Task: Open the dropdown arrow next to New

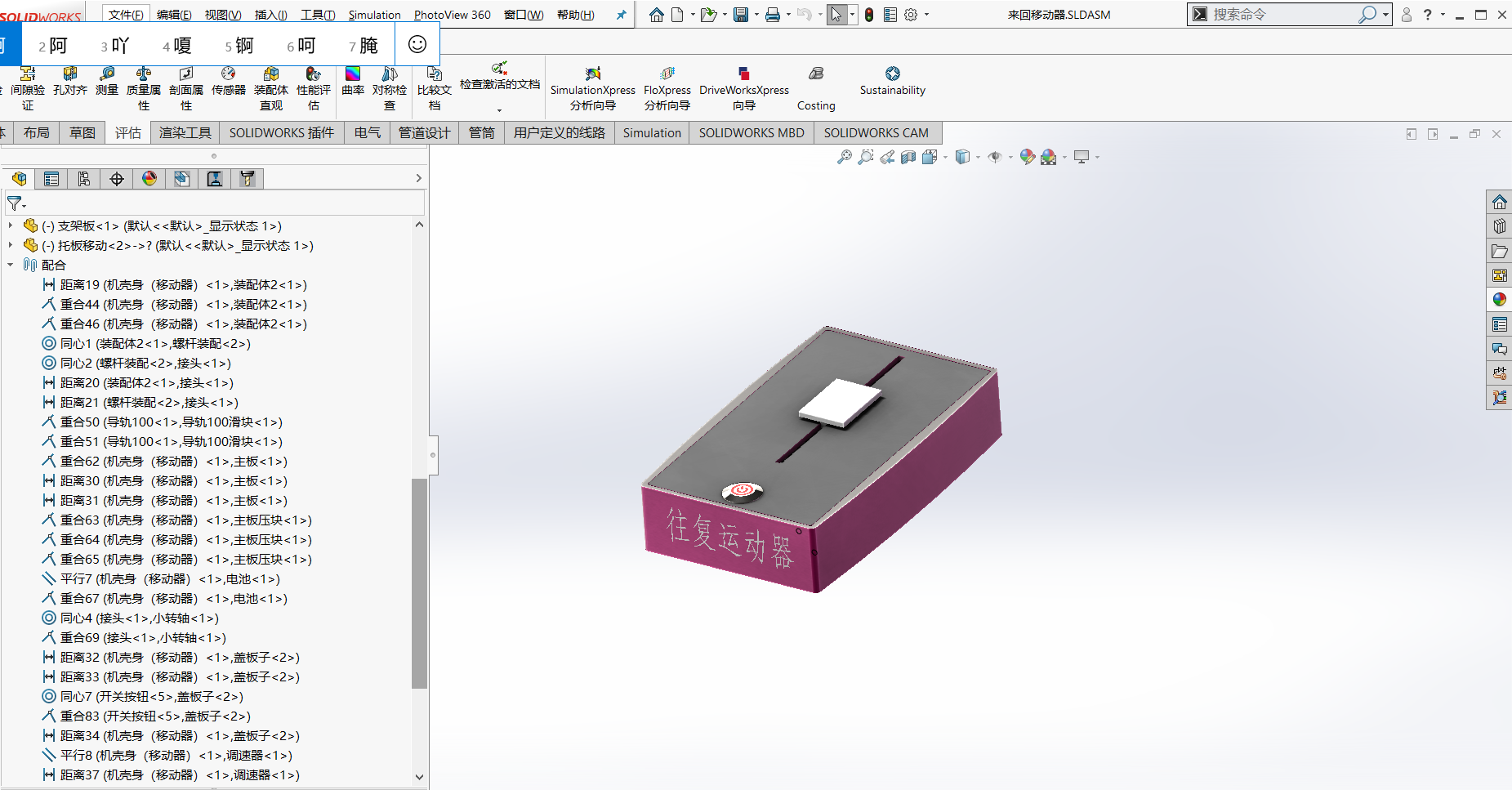Action: click(x=693, y=15)
